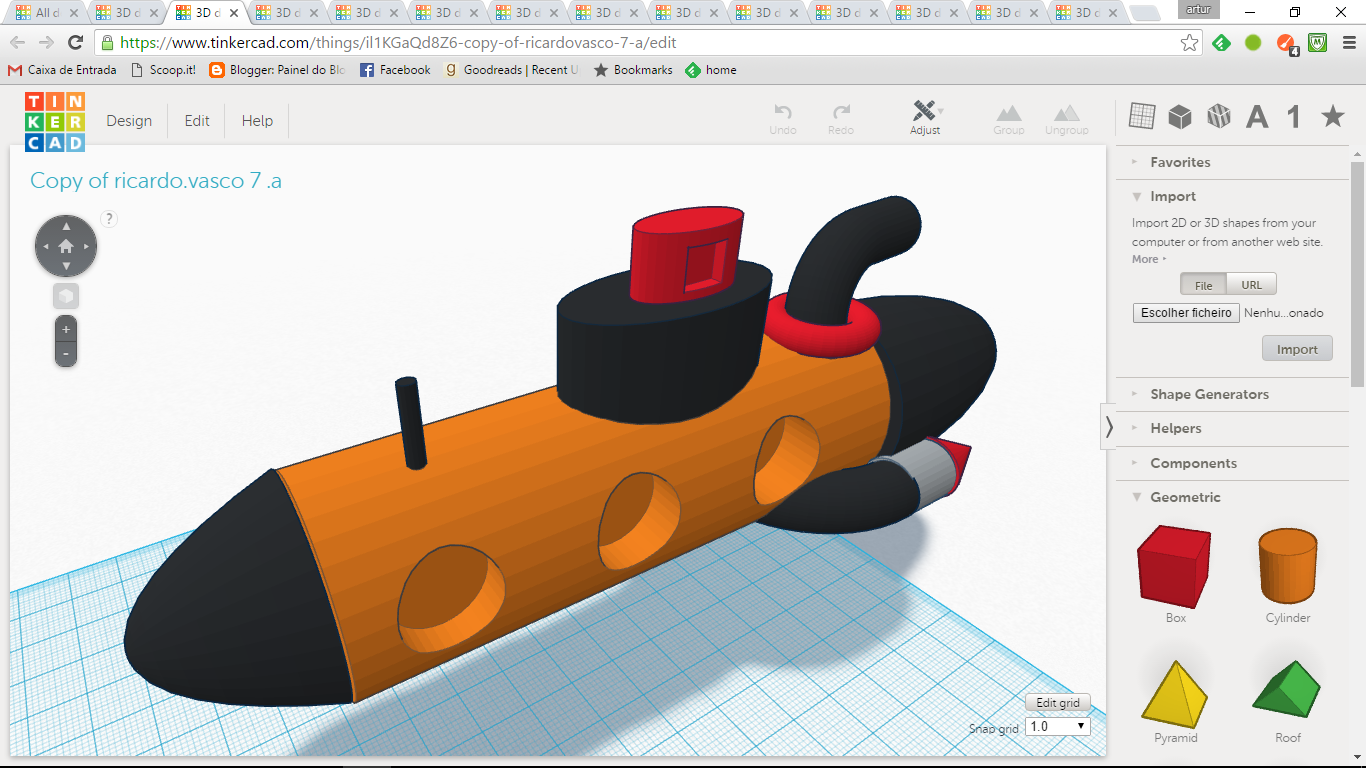Open the Adjust tool
Viewport: 1366px width, 768px height.
pyautogui.click(x=925, y=112)
